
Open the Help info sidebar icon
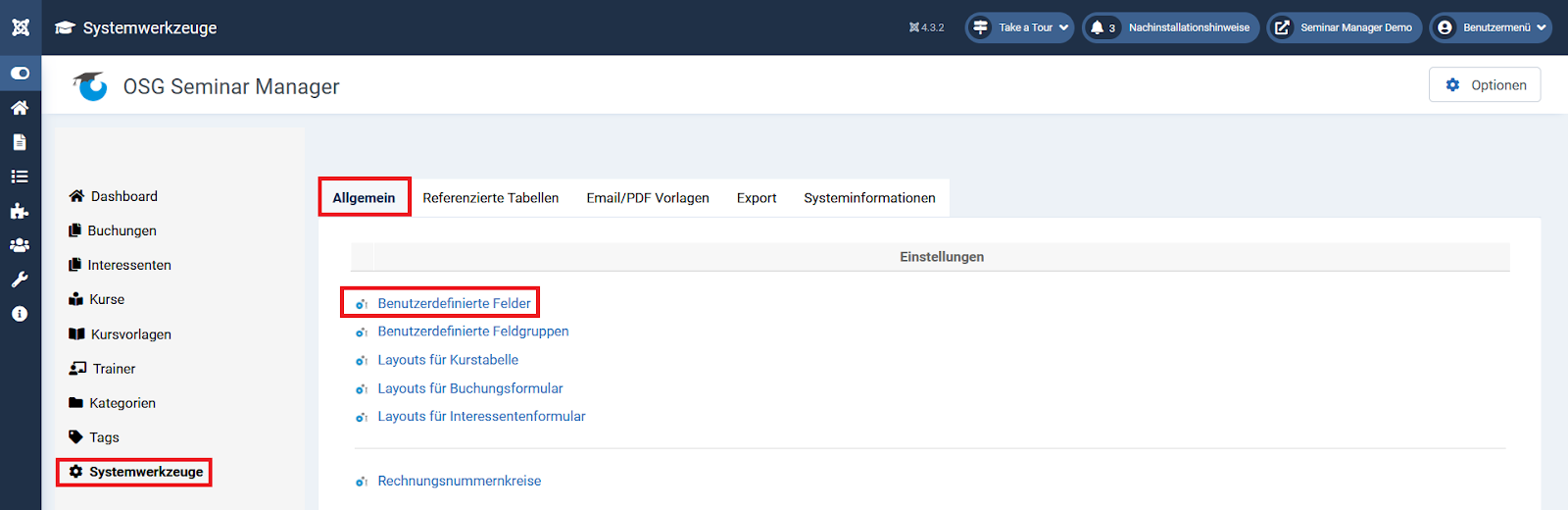pyautogui.click(x=20, y=314)
